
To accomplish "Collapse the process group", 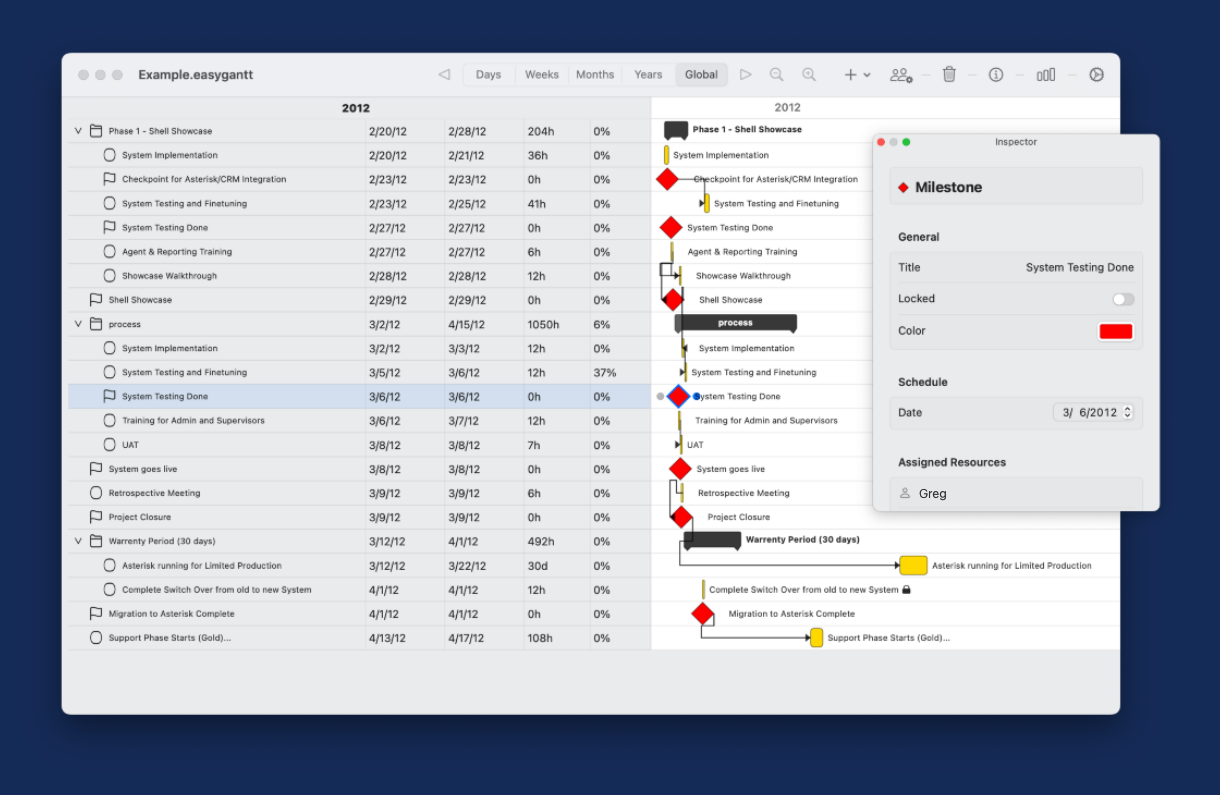I will [78, 324].
